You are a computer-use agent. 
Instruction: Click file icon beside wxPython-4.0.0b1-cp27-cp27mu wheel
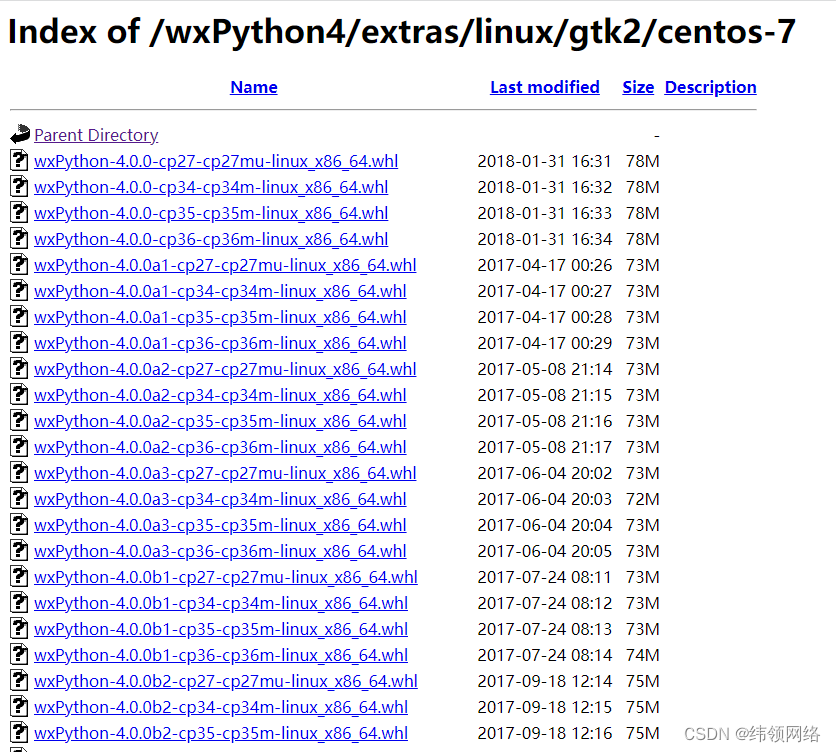(x=19, y=577)
